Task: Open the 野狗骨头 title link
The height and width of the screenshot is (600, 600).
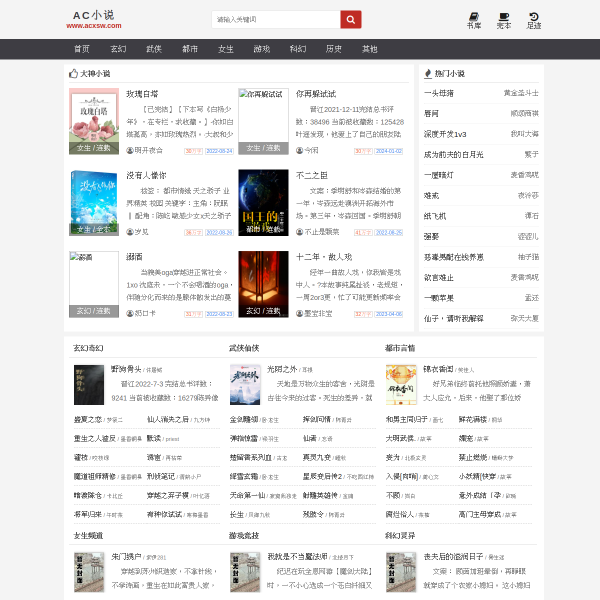Action: (x=126, y=369)
